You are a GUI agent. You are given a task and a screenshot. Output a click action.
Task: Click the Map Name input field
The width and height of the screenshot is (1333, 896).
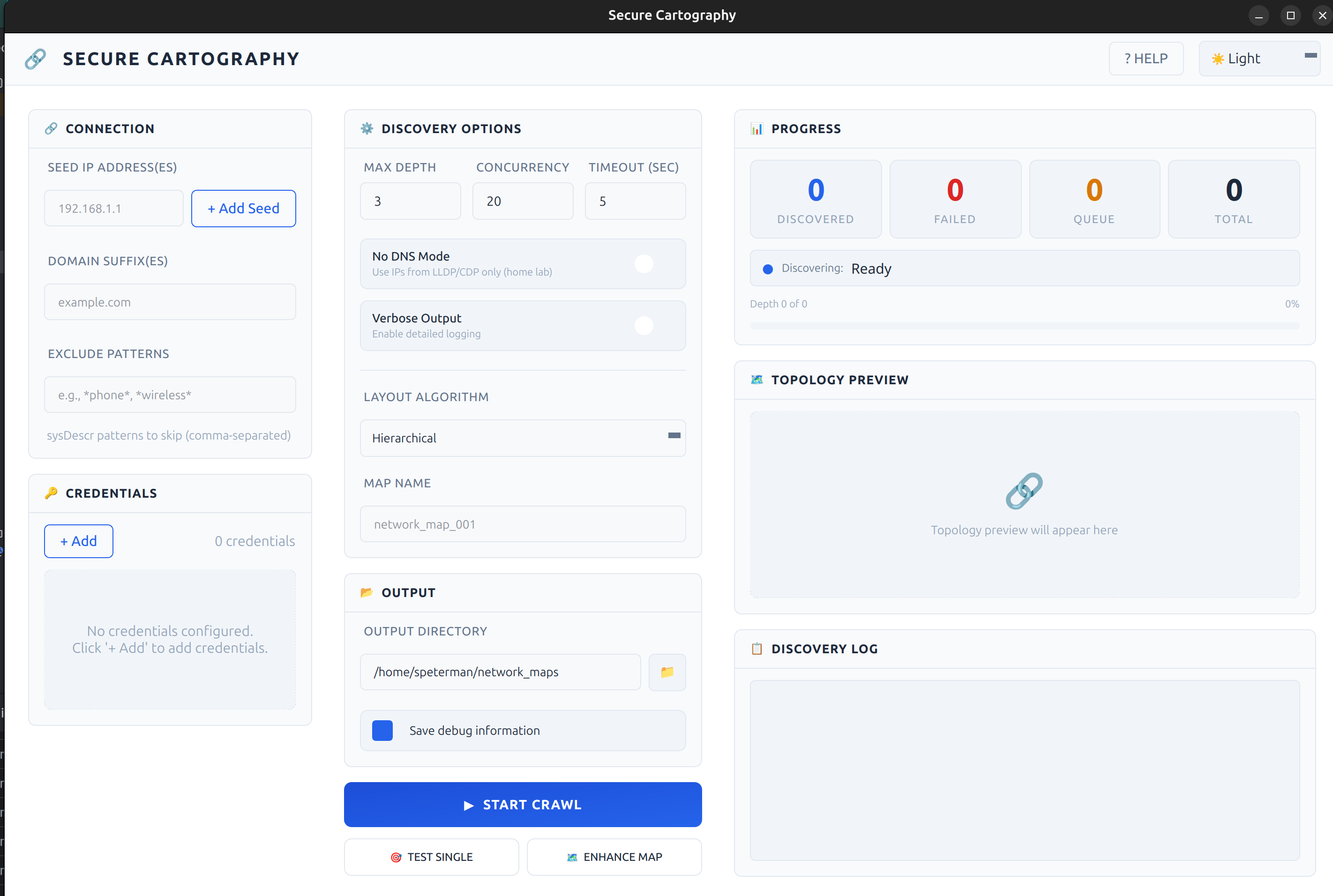click(522, 524)
